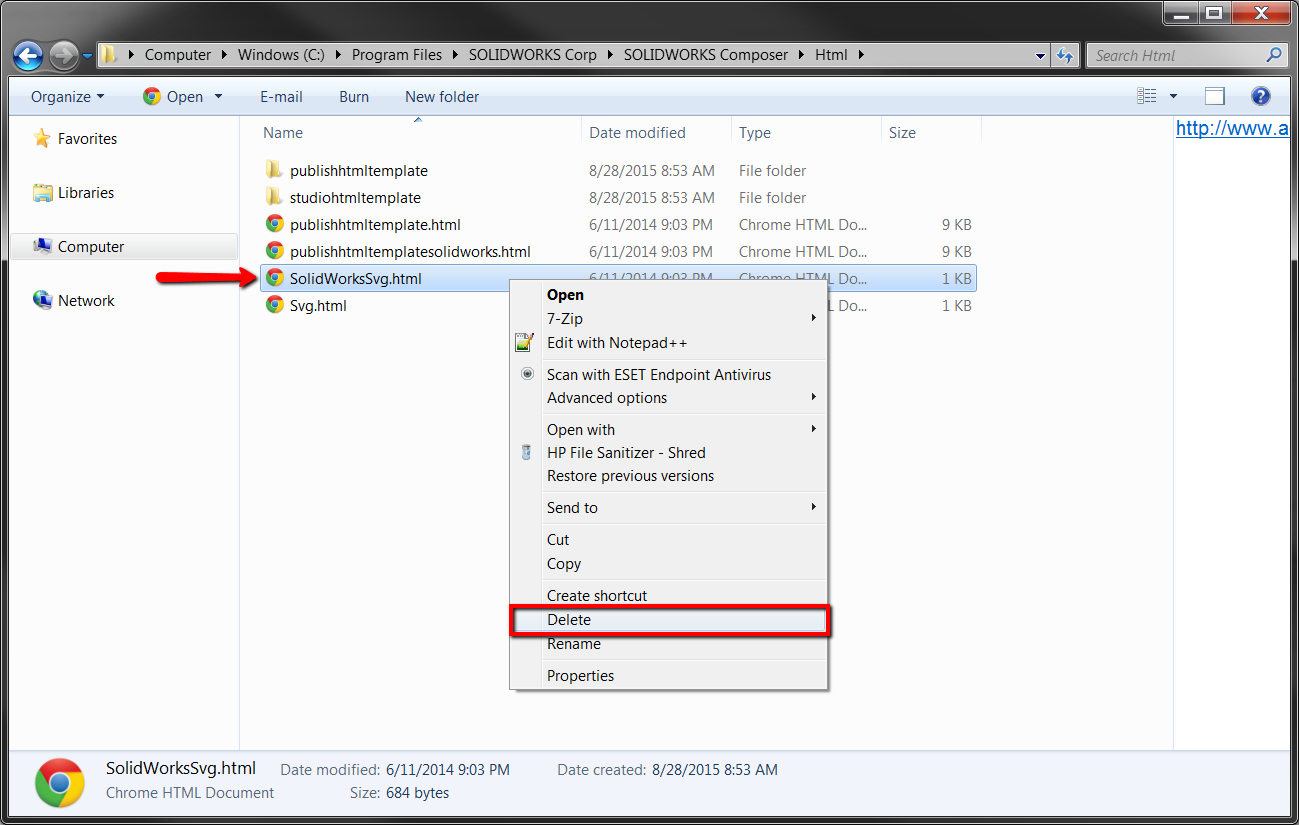Screen dimensions: 1299x825
Task: Click the blue Help question mark icon
Action: click(1261, 97)
